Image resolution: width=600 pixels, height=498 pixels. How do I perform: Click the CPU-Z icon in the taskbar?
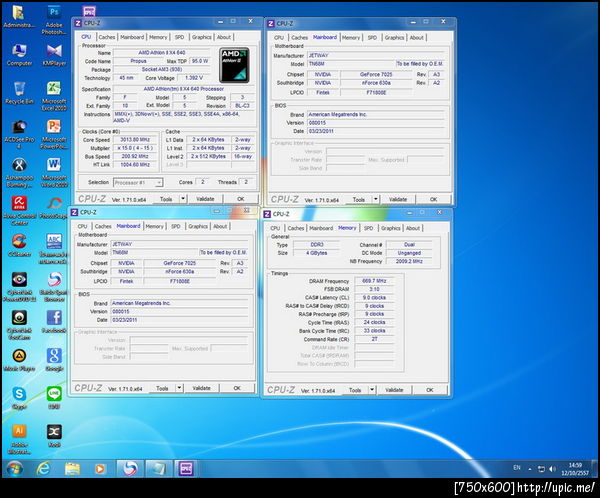(x=185, y=468)
